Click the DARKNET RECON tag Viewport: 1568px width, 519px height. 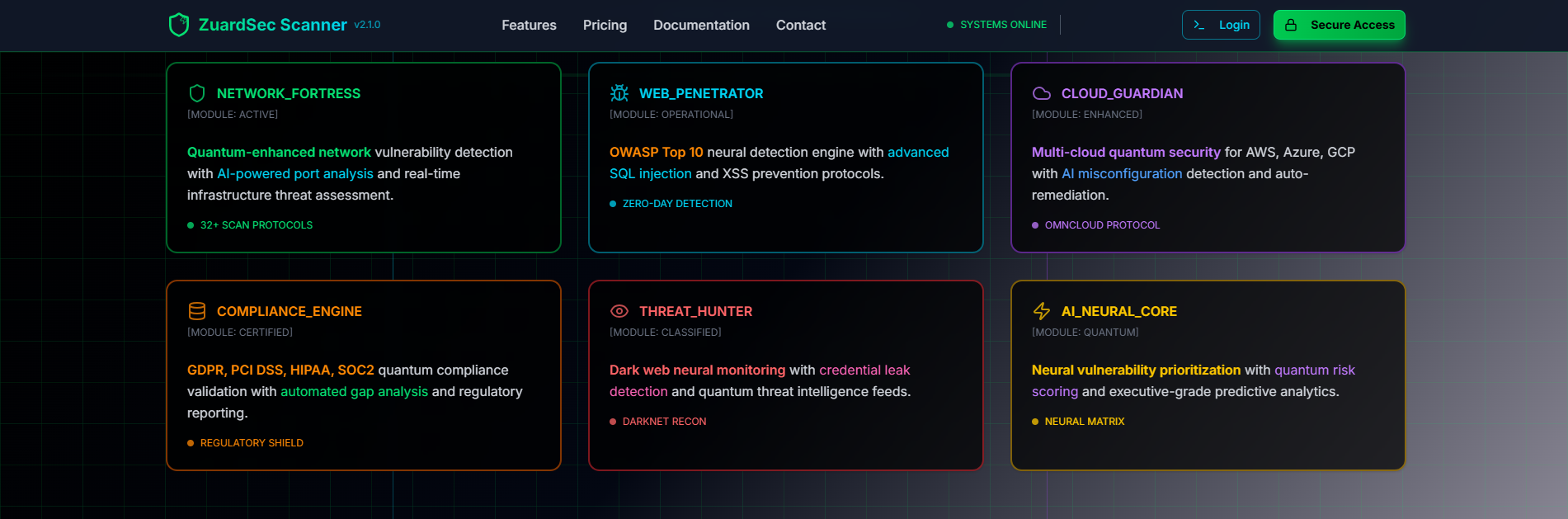pyautogui.click(x=664, y=422)
